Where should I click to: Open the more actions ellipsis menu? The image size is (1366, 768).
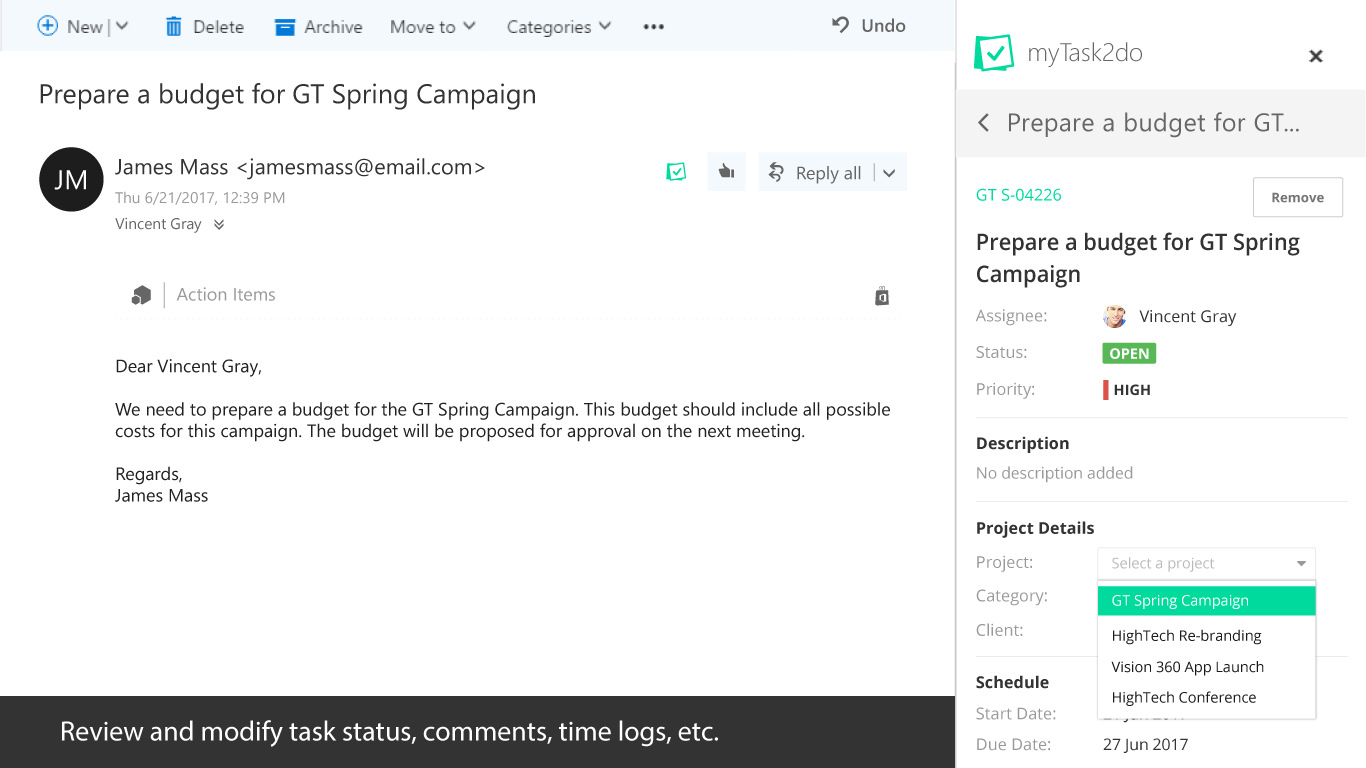pyautogui.click(x=654, y=27)
